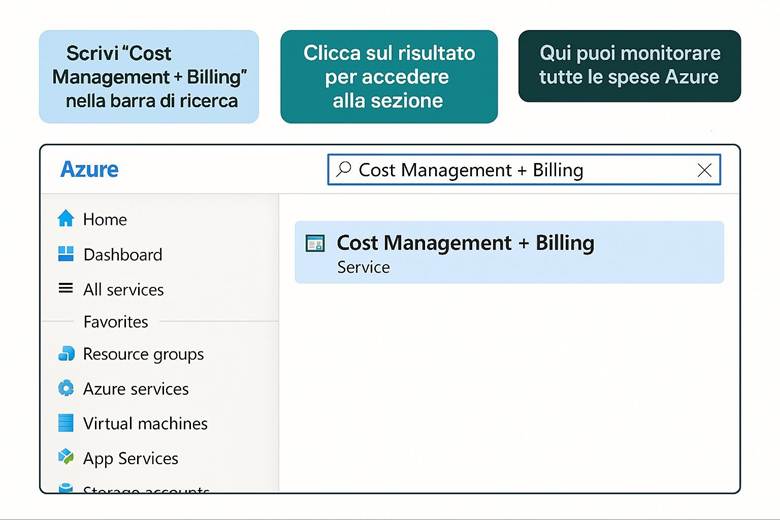Click the Cost Management + Billing service icon
Viewport: 780px width, 520px height.
point(315,243)
